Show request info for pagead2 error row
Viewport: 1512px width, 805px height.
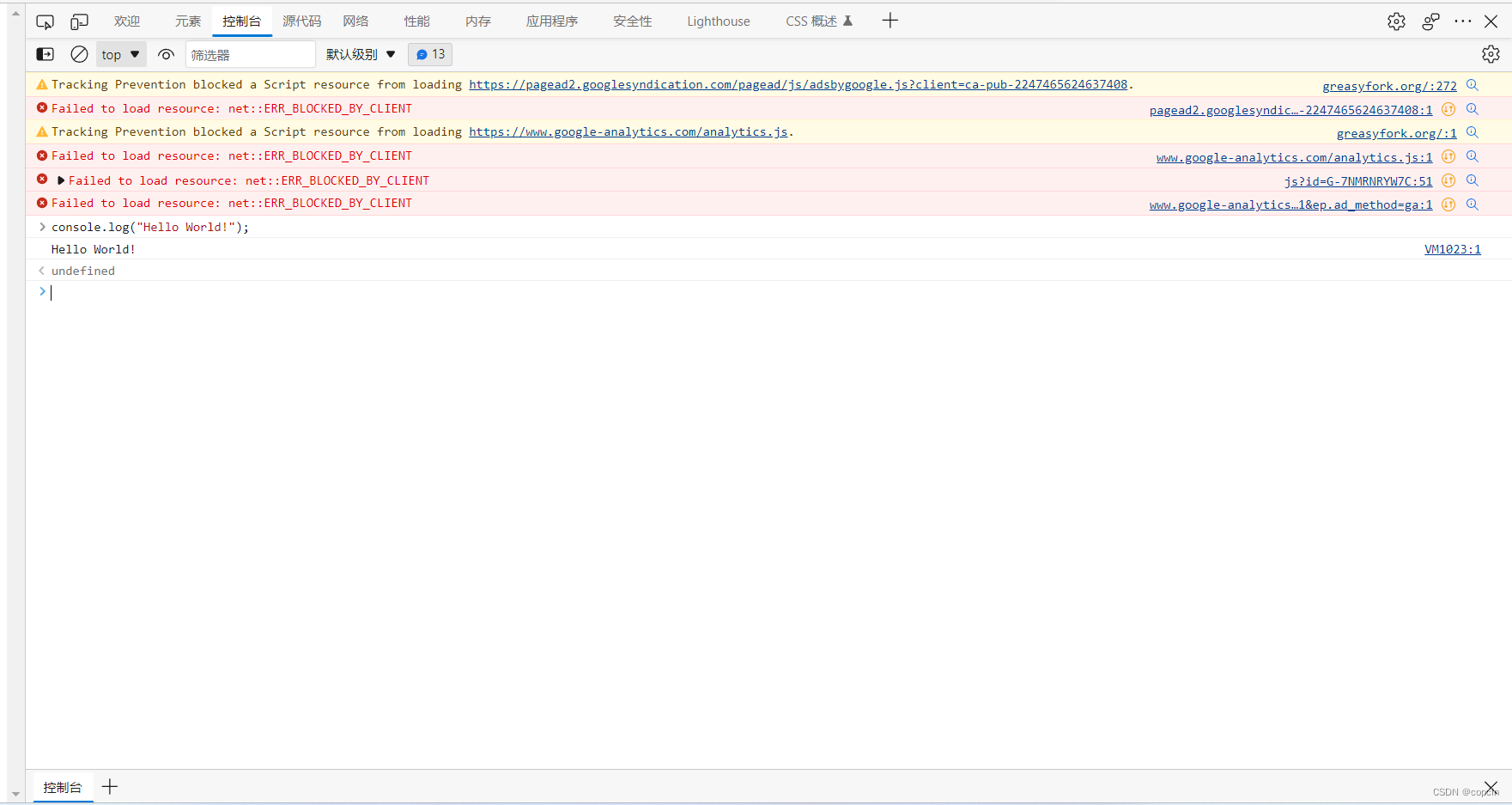1448,109
